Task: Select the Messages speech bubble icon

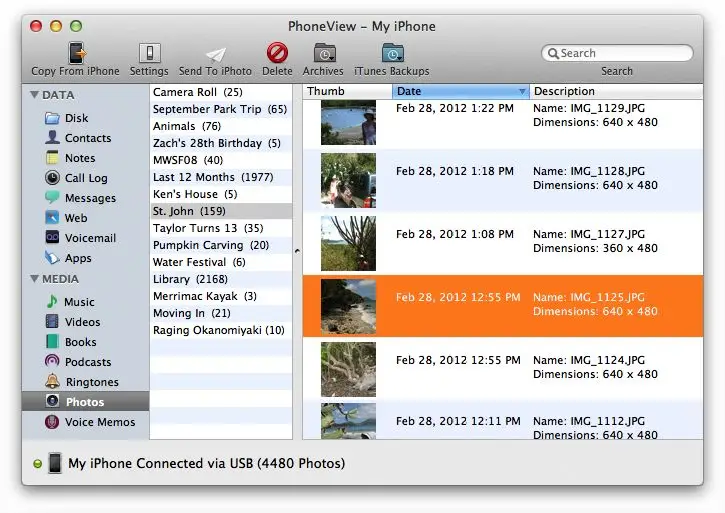Action: (x=52, y=197)
